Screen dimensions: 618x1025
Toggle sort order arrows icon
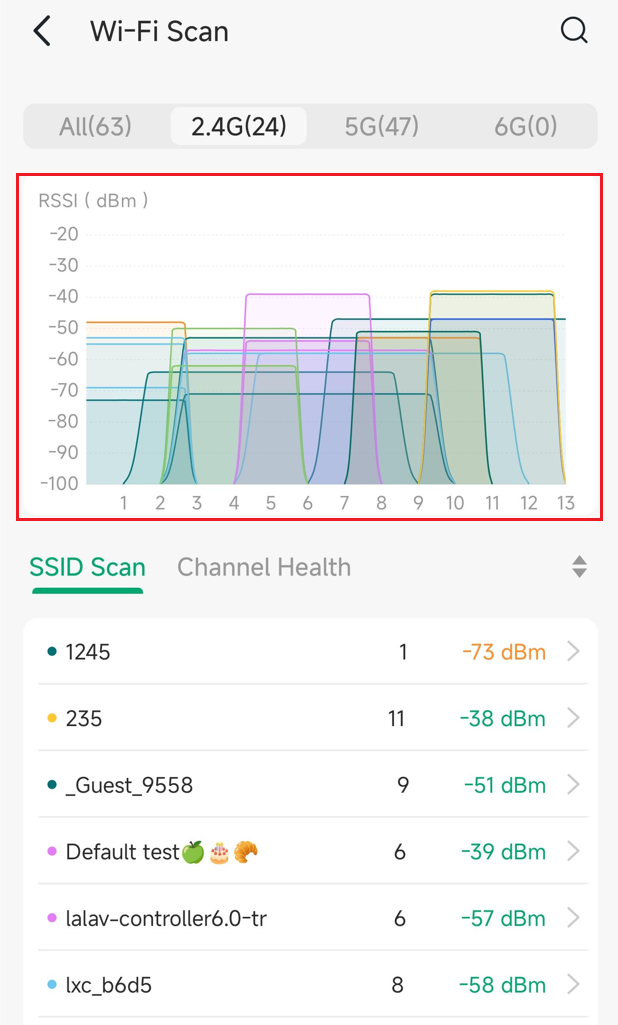[579, 567]
